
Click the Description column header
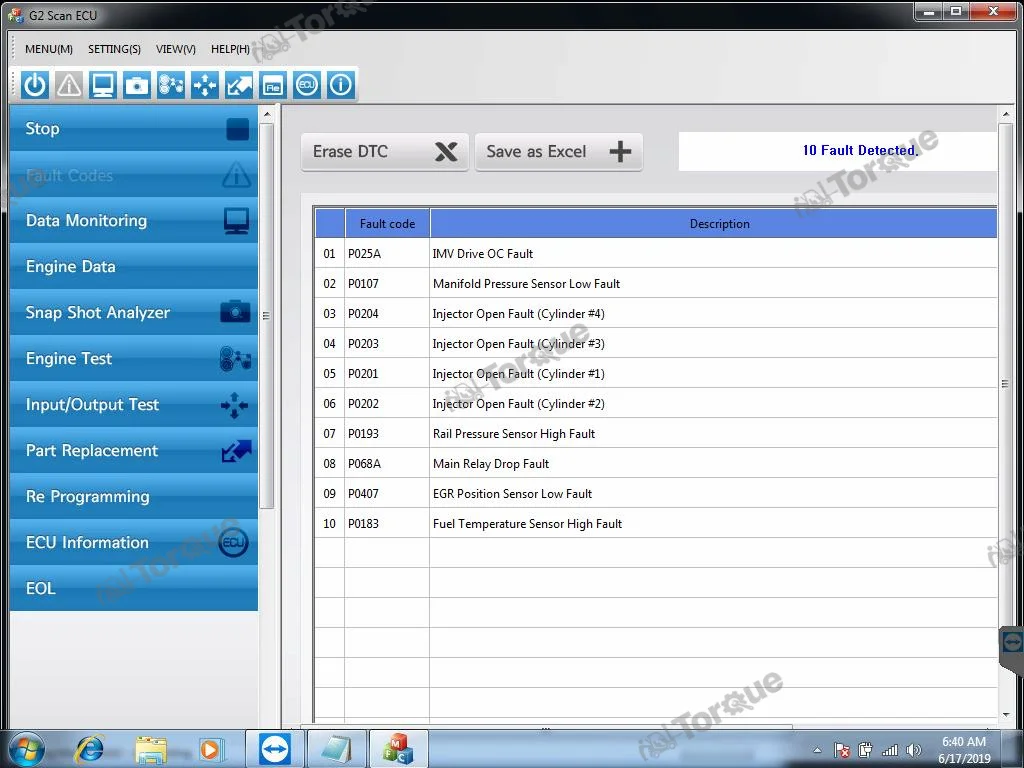click(714, 223)
